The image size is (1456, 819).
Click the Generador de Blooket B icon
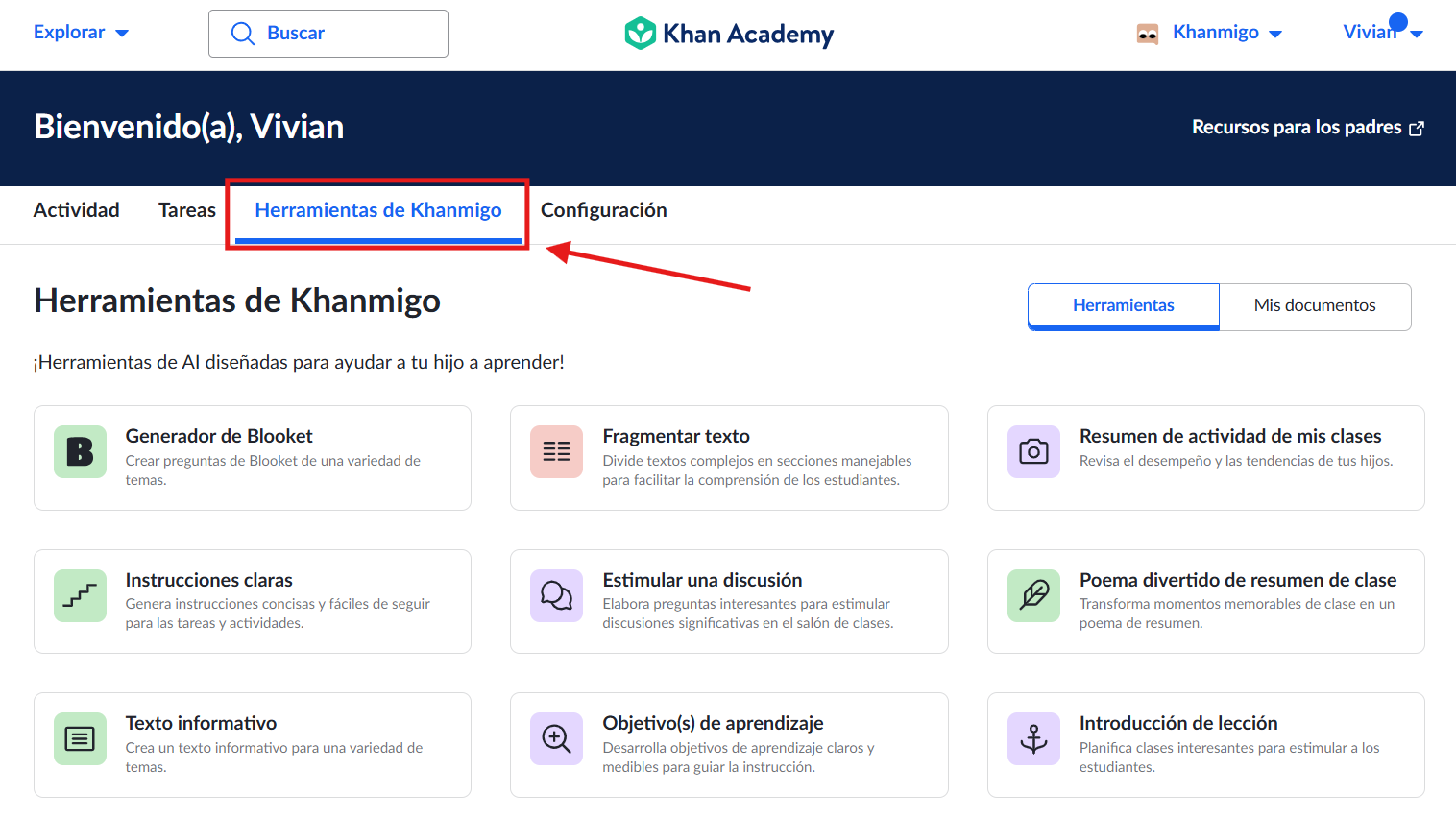80,451
